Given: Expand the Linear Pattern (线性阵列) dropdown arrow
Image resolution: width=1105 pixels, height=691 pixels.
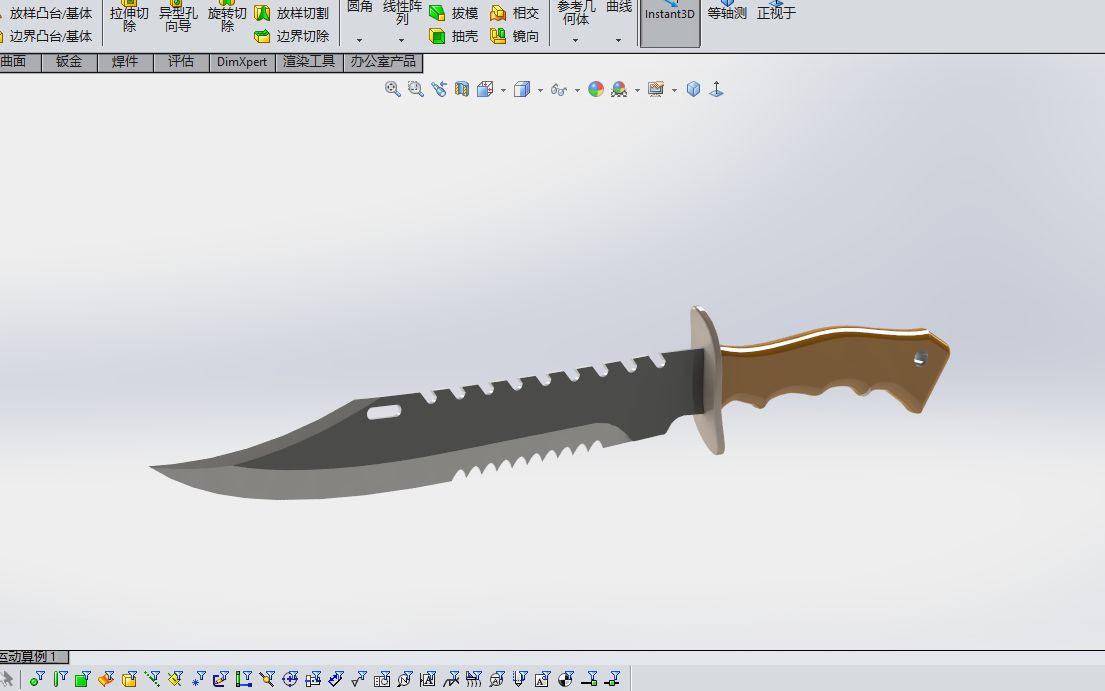Looking at the screenshot, I should tap(402, 40).
